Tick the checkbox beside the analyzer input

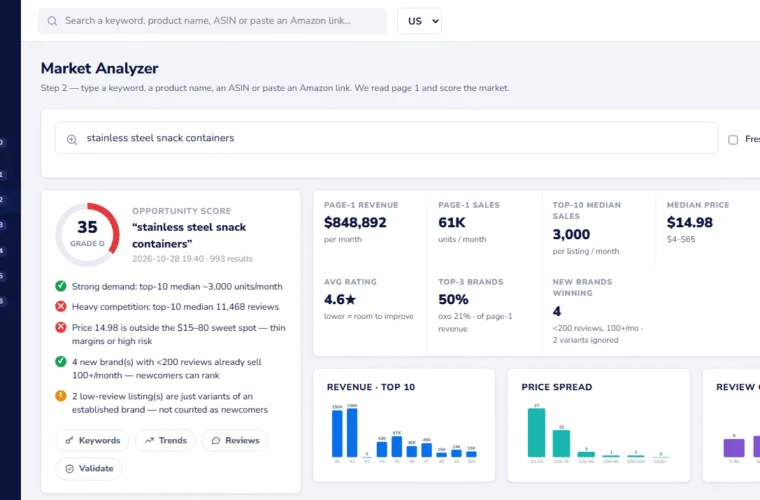tap(733, 140)
